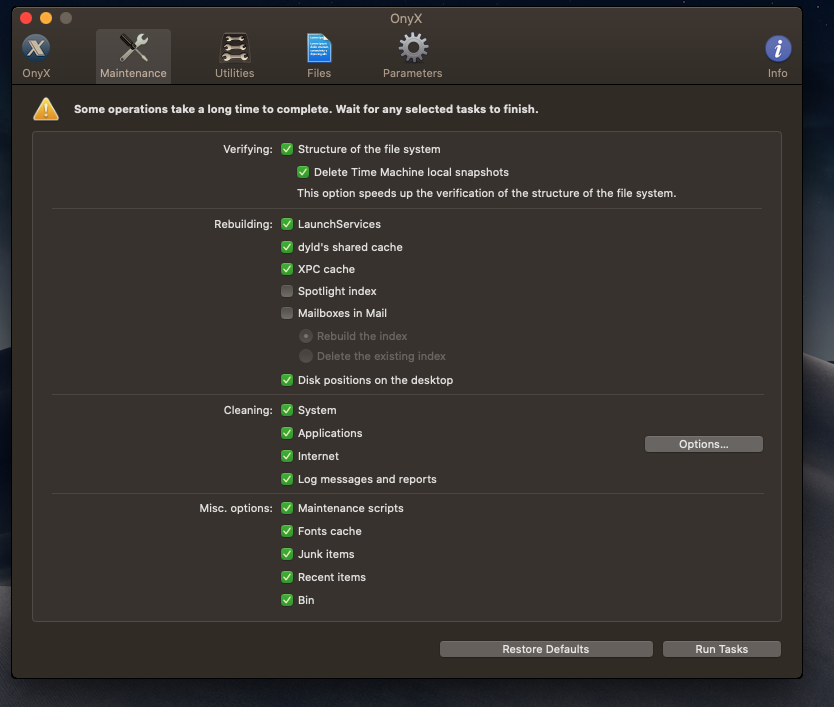Image resolution: width=834 pixels, height=707 pixels.
Task: Toggle the Bin checkbox
Action: coord(287,600)
